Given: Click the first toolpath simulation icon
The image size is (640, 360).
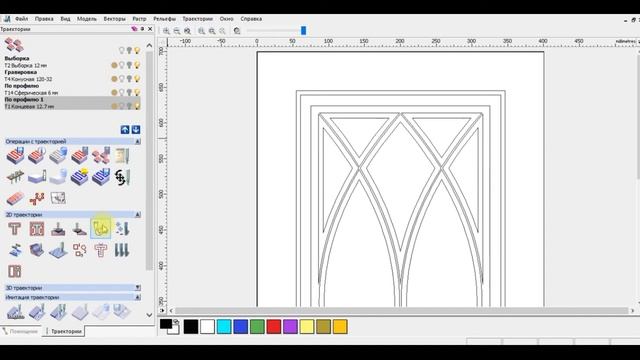Looking at the screenshot, I should (x=15, y=312).
